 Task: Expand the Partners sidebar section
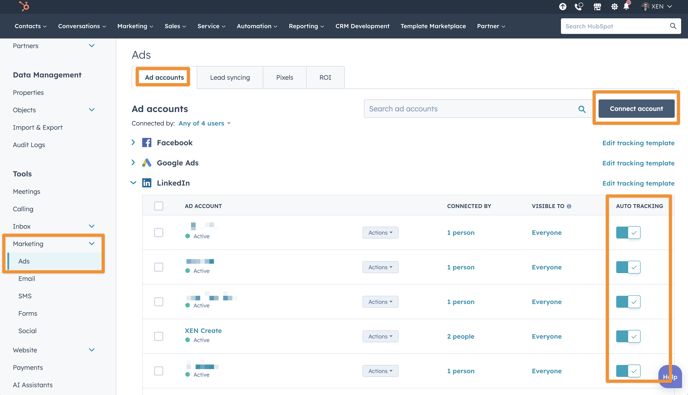click(x=91, y=46)
